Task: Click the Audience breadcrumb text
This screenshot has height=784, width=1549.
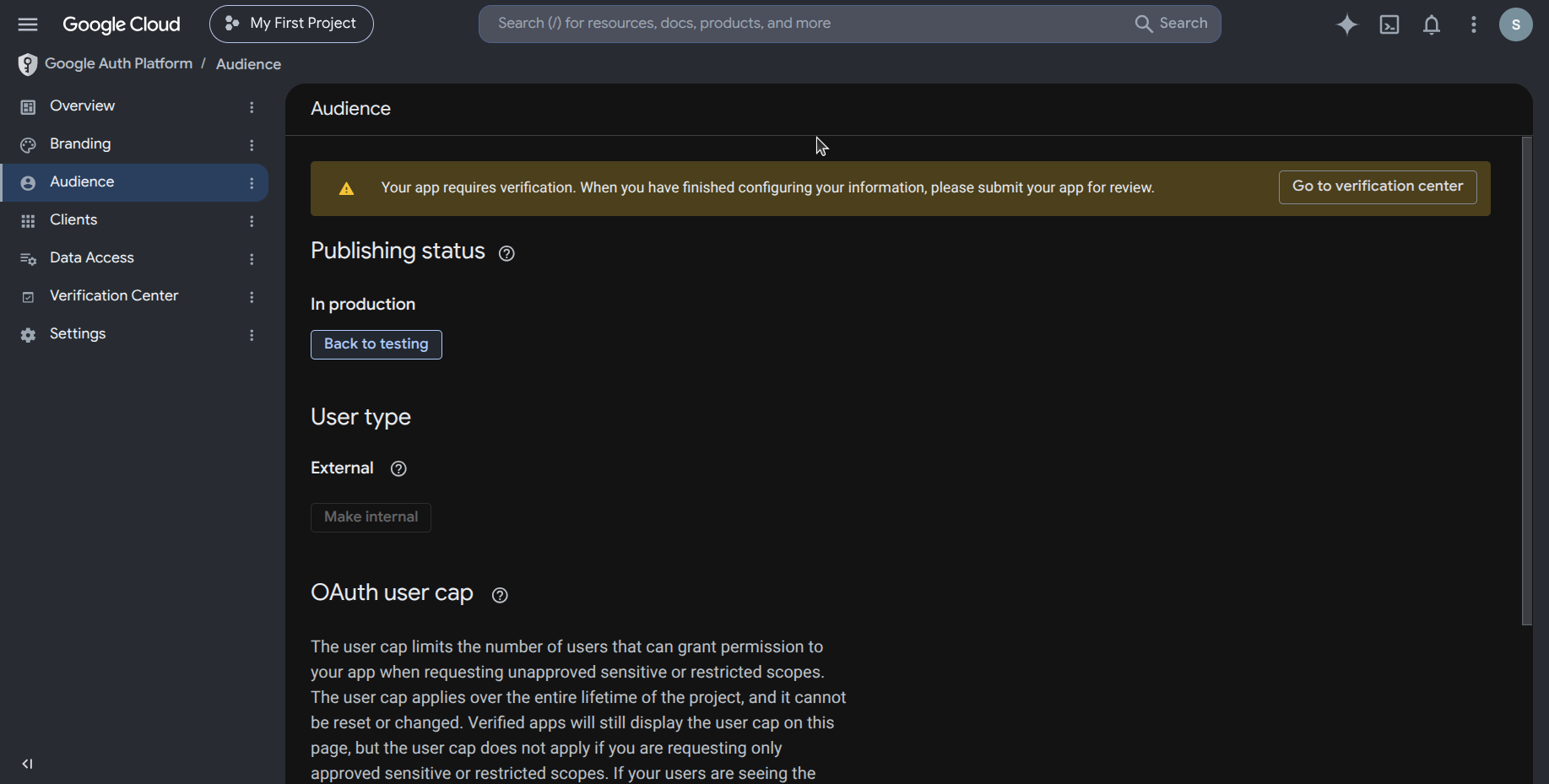Action: click(x=248, y=64)
